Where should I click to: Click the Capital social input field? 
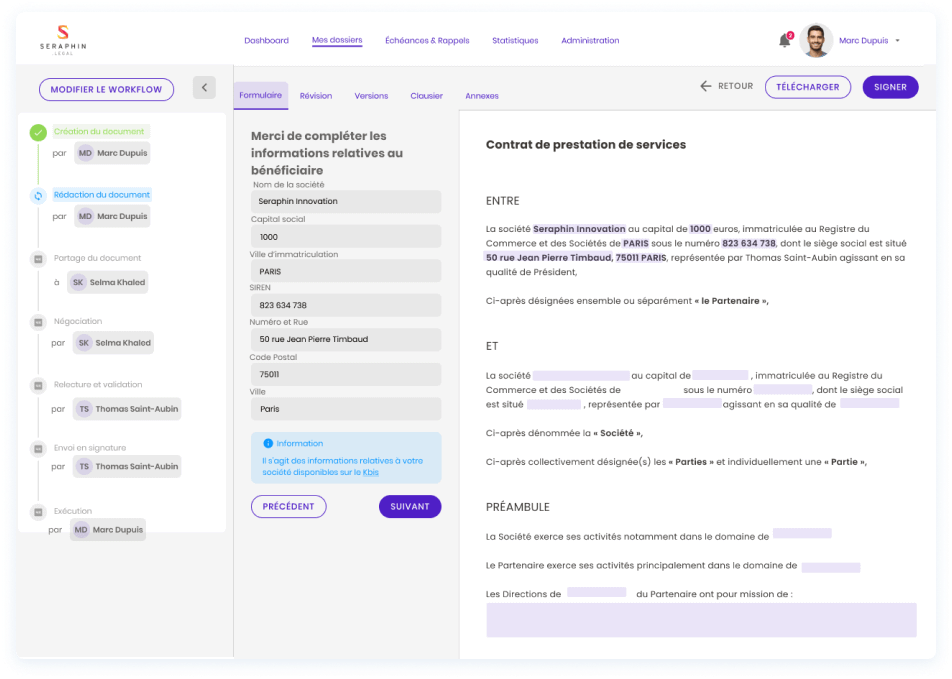click(x=345, y=237)
